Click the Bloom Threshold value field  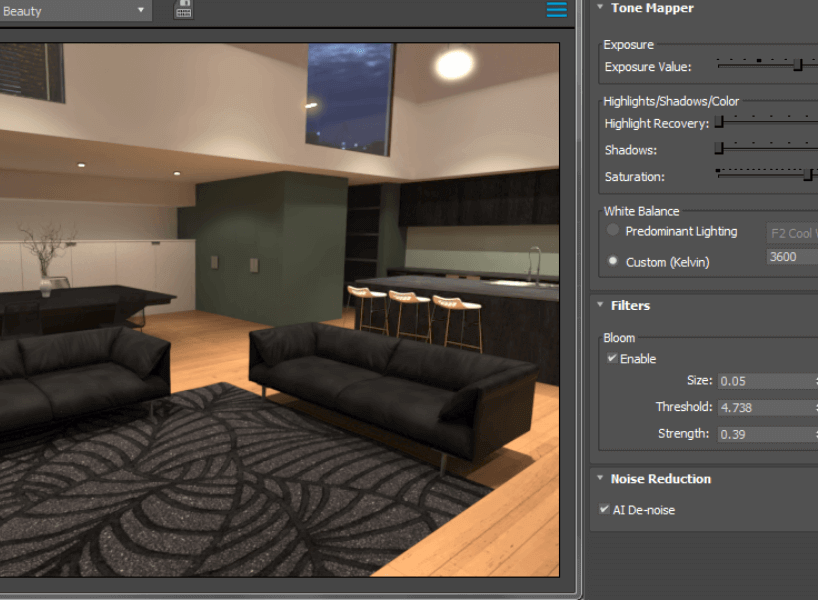766,408
